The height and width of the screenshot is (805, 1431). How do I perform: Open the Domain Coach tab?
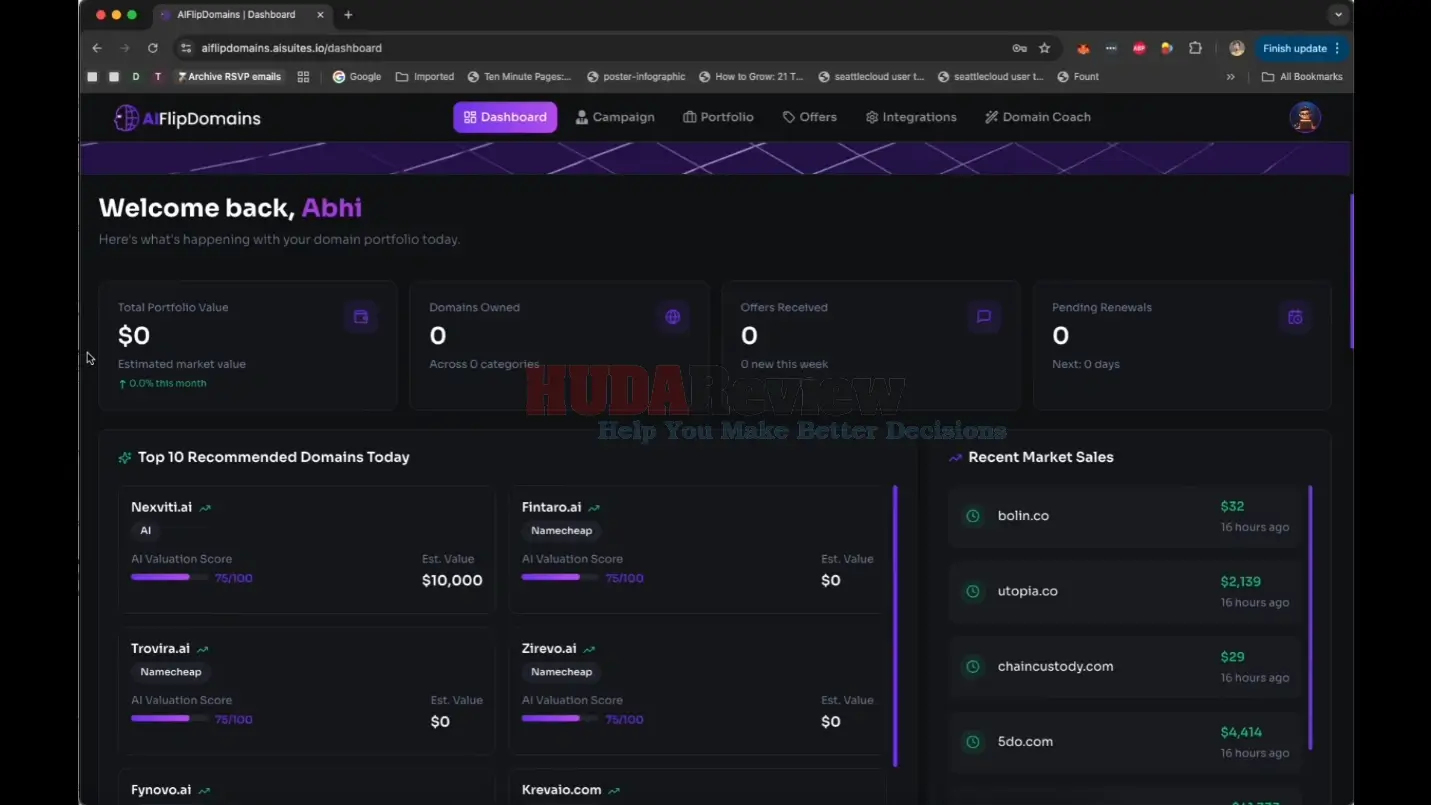point(1037,117)
